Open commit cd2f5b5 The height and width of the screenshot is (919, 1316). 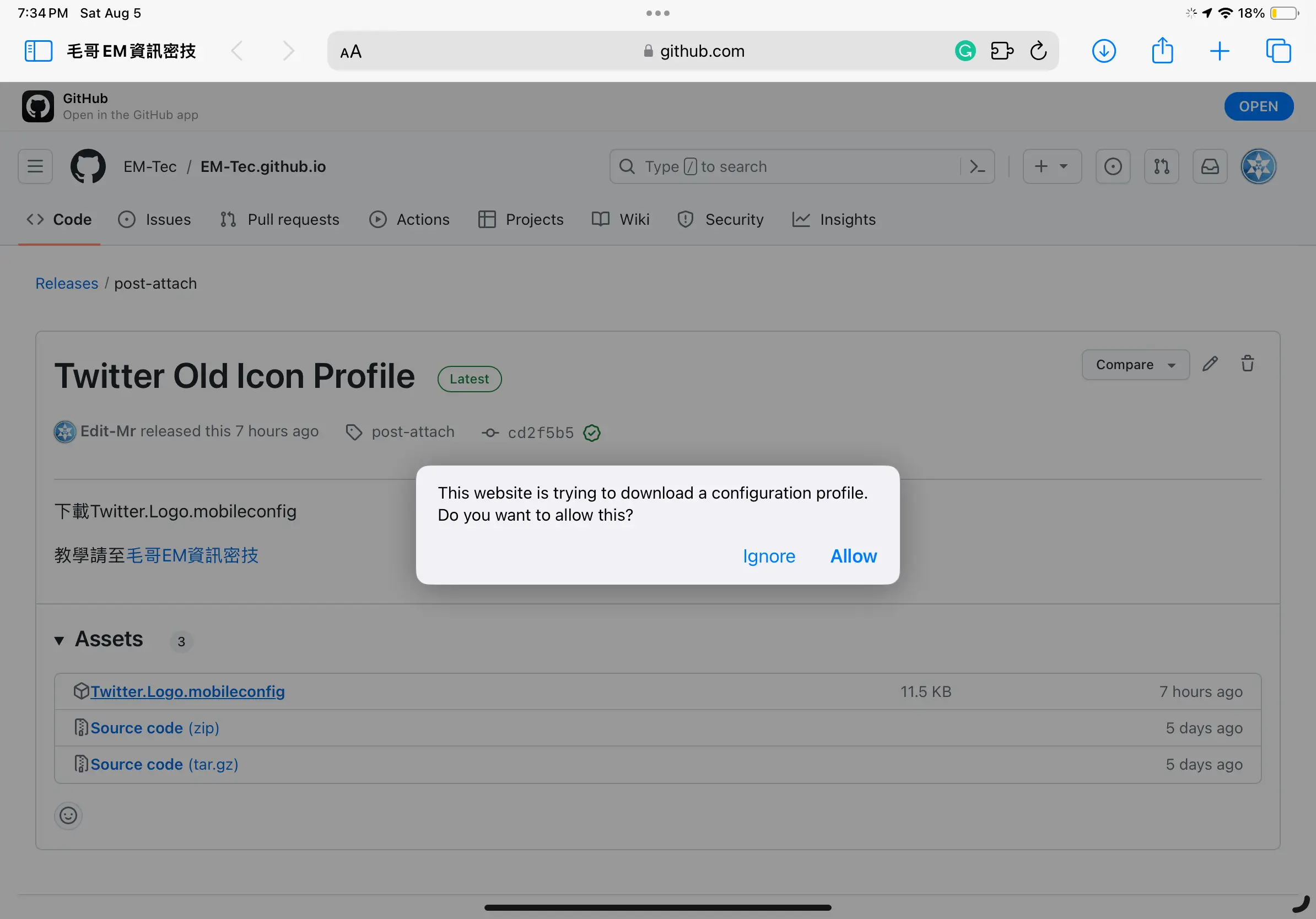541,433
